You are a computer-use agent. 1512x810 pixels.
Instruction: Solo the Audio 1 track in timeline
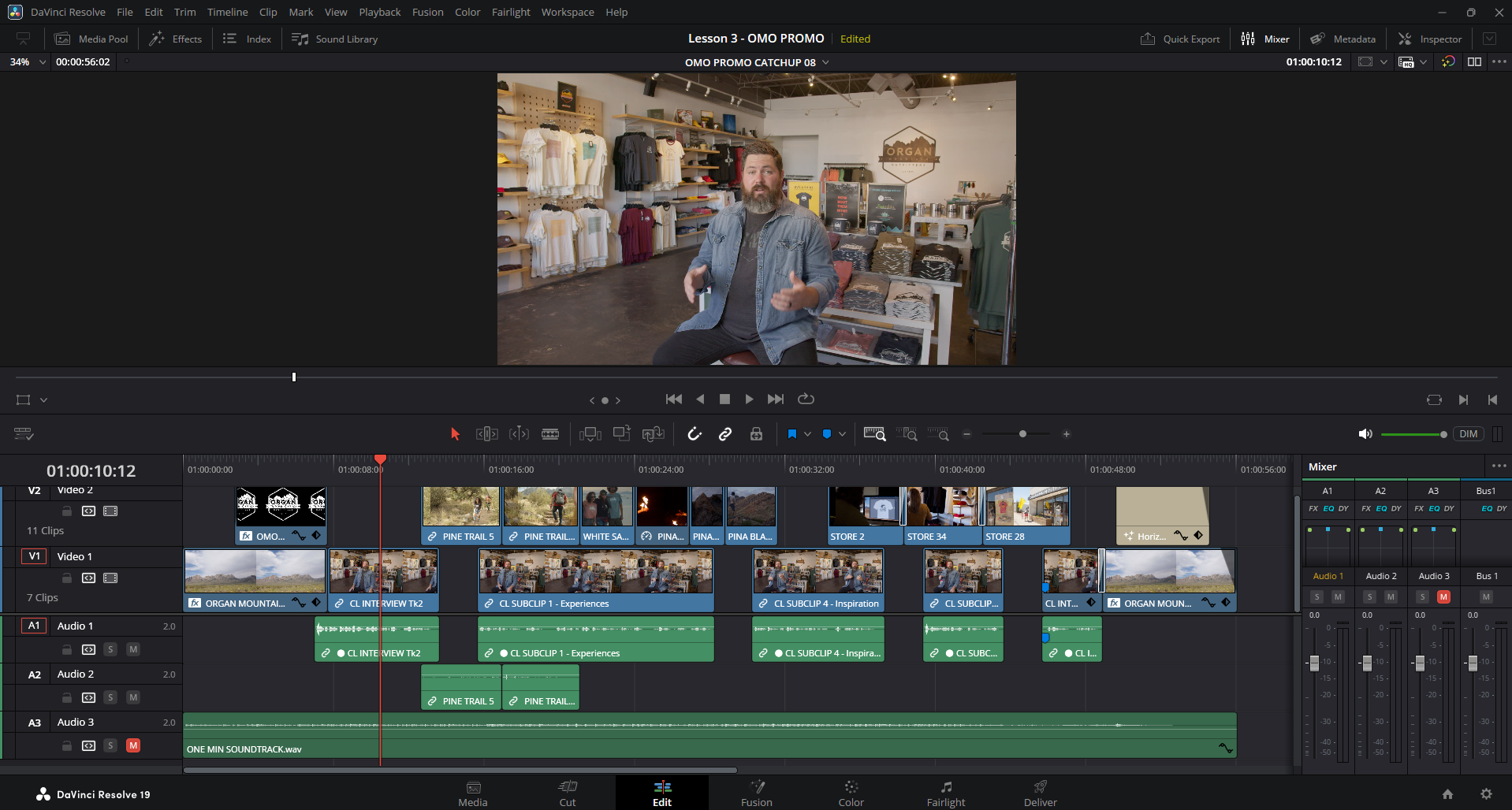pos(110,649)
